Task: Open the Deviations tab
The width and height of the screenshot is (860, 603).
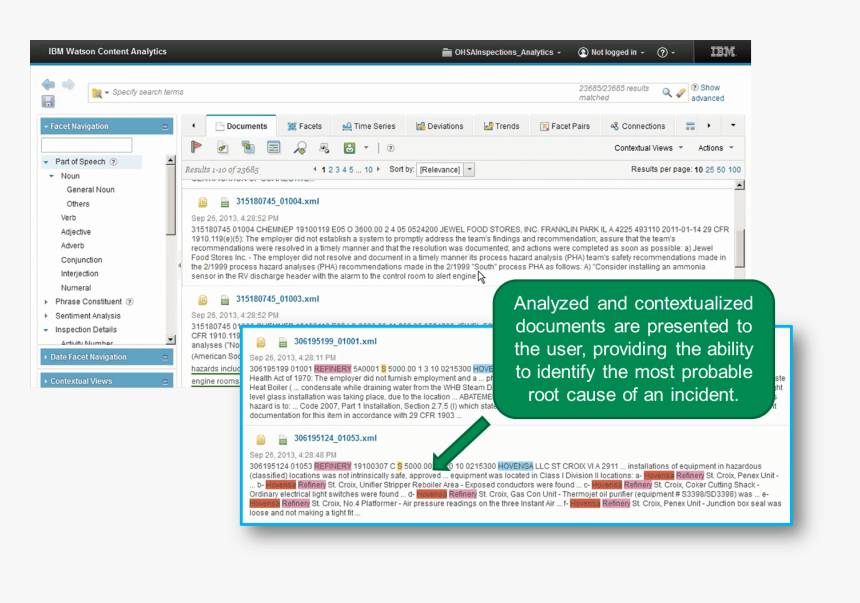Action: click(439, 126)
